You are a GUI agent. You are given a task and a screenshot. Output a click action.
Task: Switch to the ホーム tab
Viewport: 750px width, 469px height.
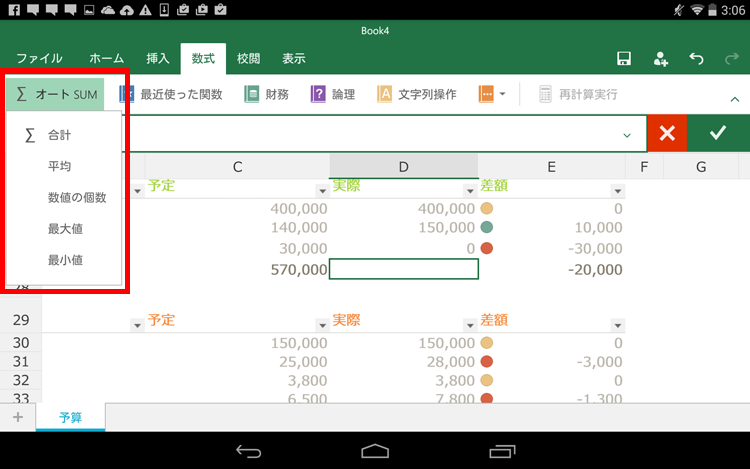pyautogui.click(x=107, y=59)
